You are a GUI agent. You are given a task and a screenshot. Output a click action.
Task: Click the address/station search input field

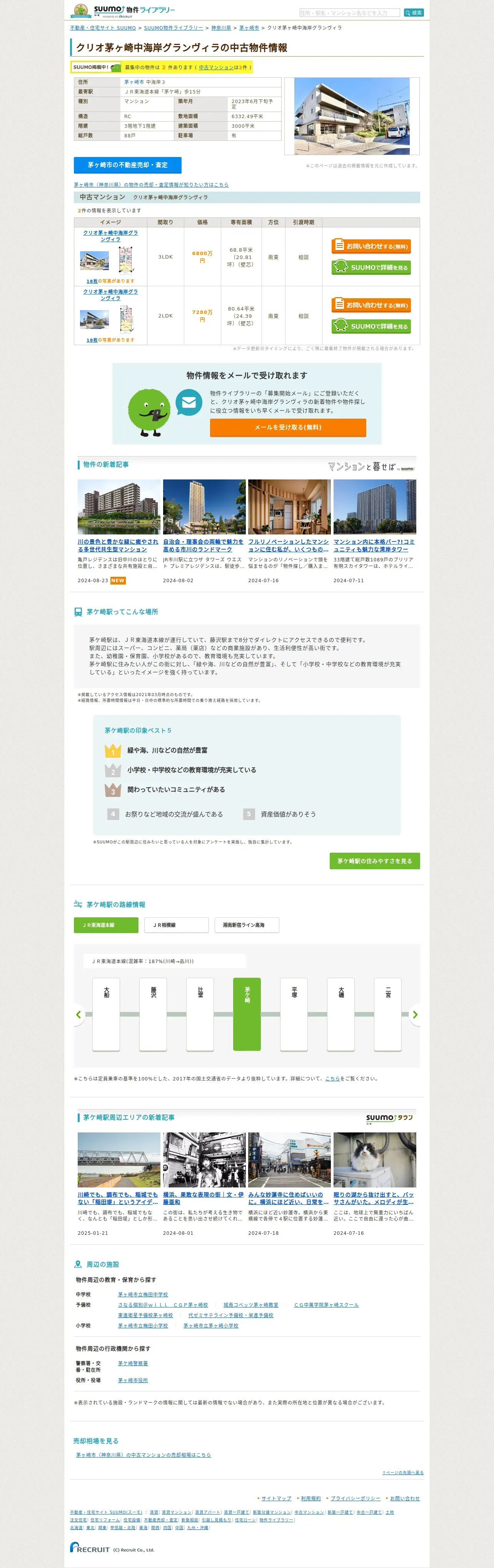pos(349,13)
